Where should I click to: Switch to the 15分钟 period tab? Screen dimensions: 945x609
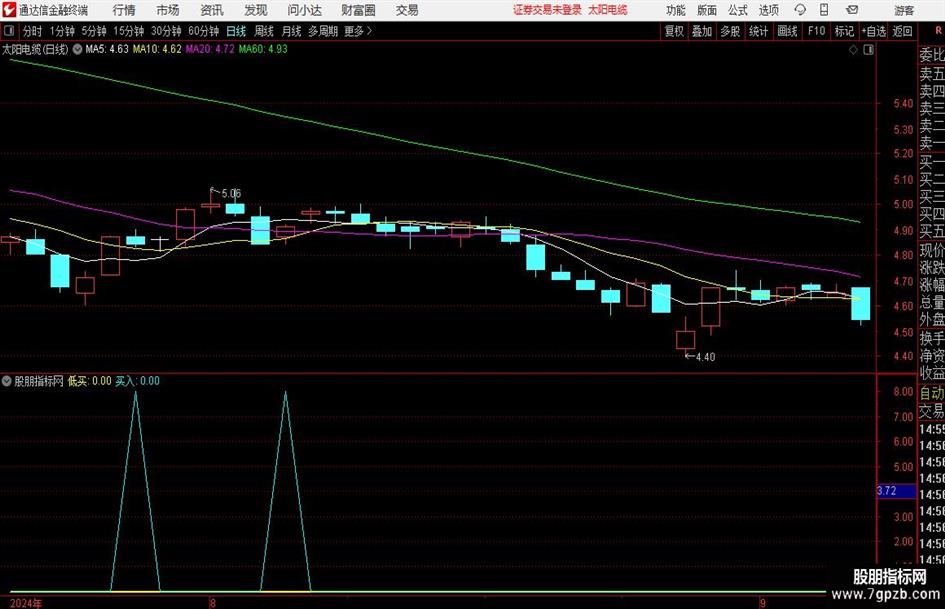pos(129,31)
